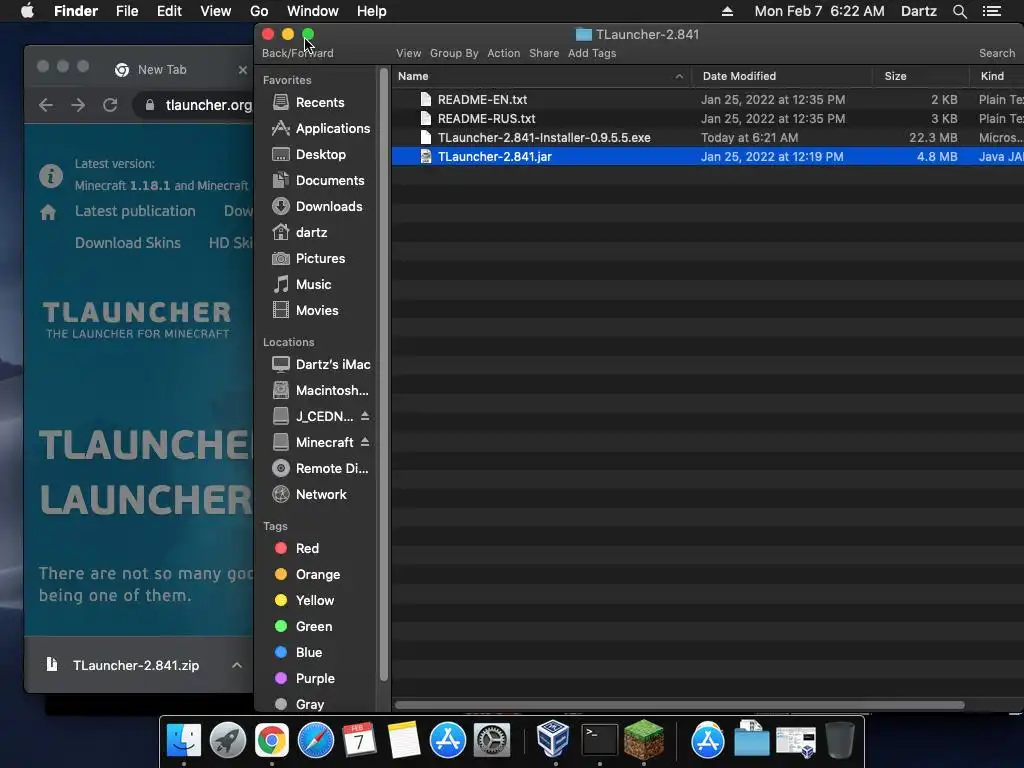The height and width of the screenshot is (768, 1024).
Task: Open Documents in Finder sidebar
Action: point(320,181)
